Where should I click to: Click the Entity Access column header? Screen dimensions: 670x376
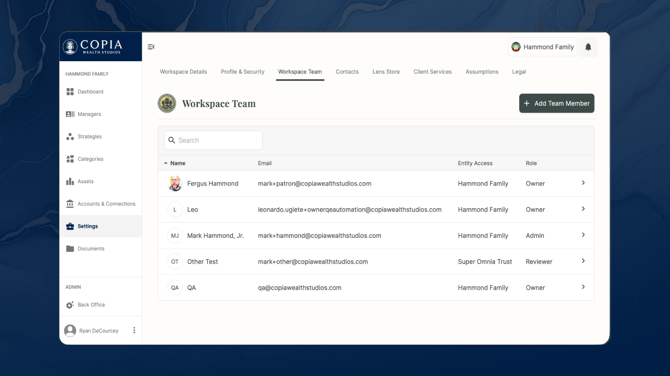475,163
